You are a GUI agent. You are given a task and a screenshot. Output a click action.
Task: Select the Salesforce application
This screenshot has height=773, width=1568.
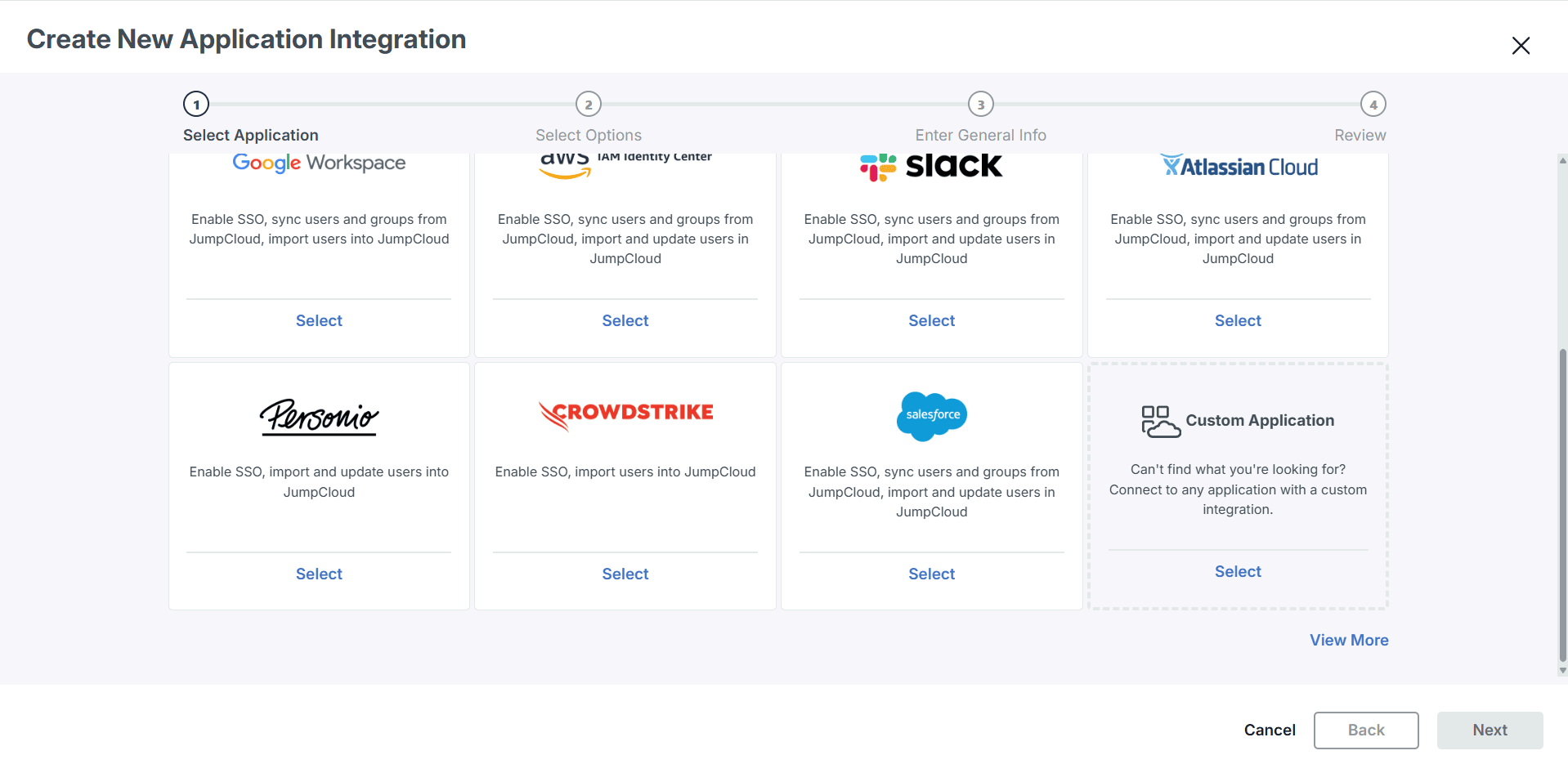[x=932, y=574]
